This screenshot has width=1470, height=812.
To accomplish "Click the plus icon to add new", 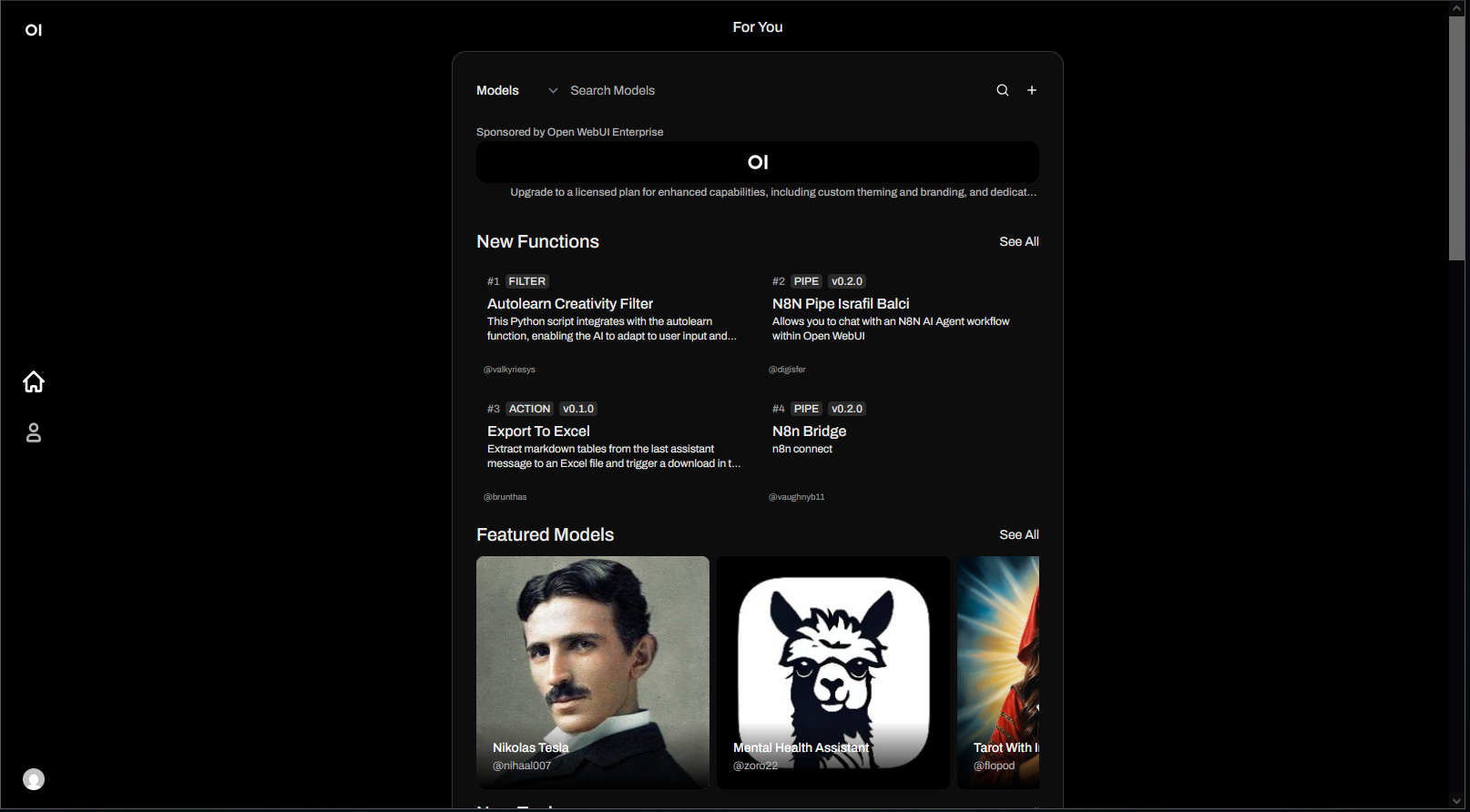I will (1032, 90).
